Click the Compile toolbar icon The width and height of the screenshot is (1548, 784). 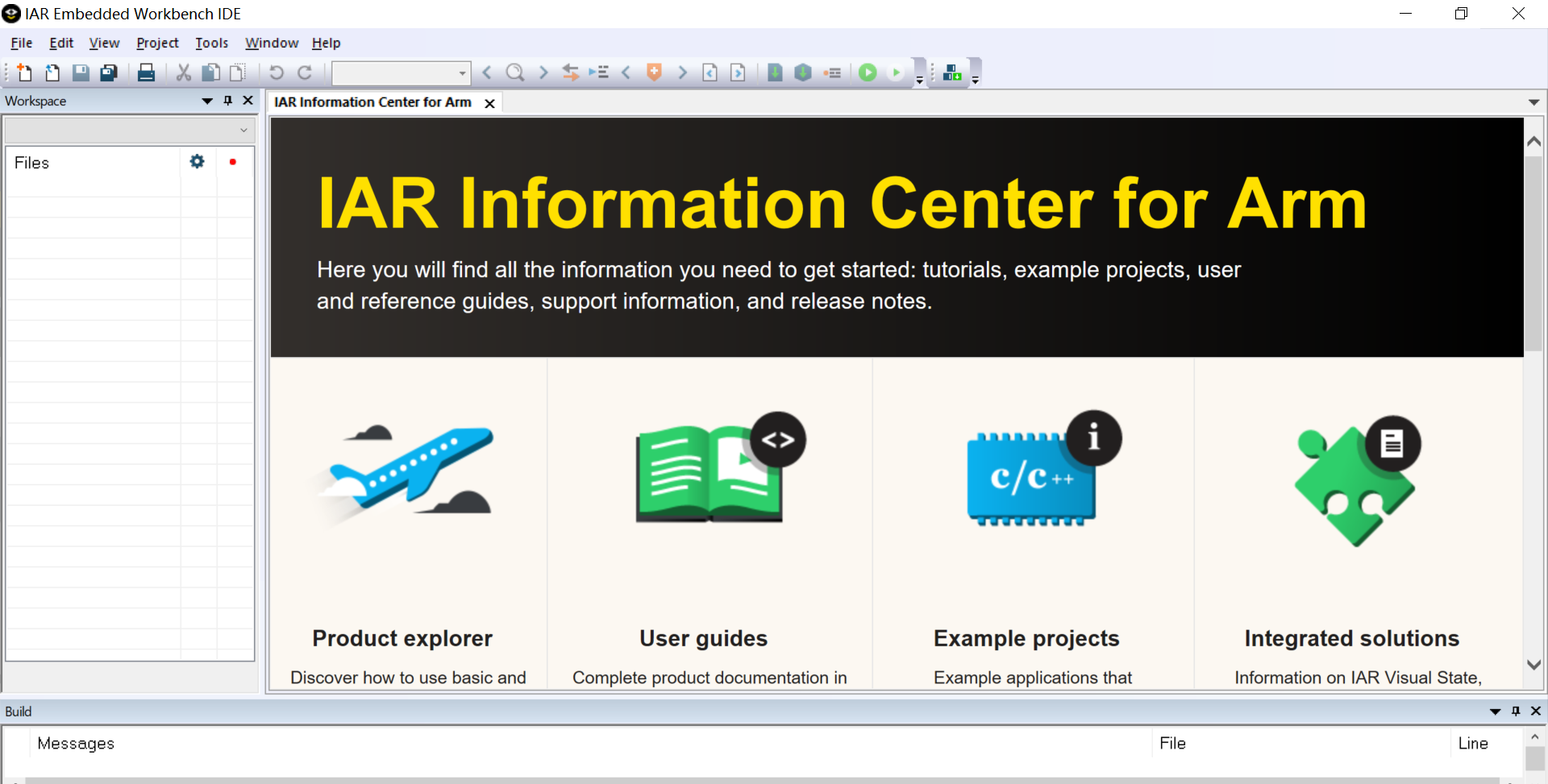pyautogui.click(x=775, y=73)
